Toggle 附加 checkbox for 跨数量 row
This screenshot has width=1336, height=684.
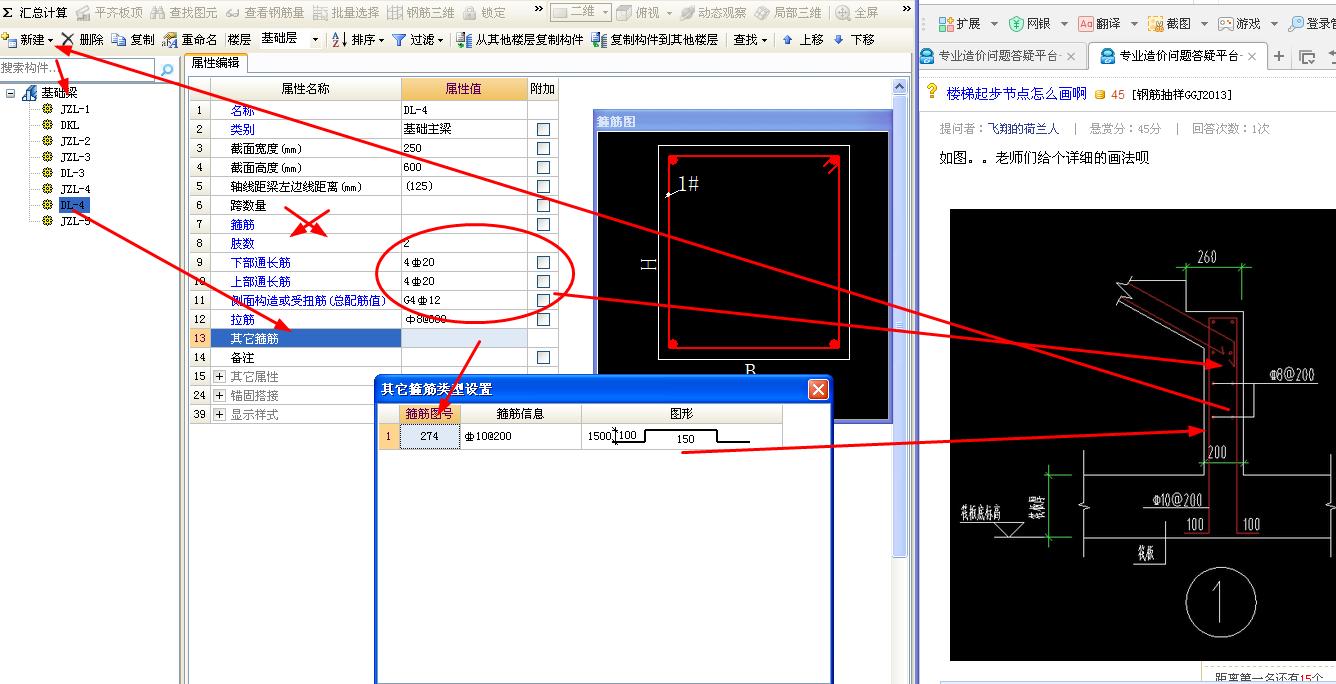543,205
